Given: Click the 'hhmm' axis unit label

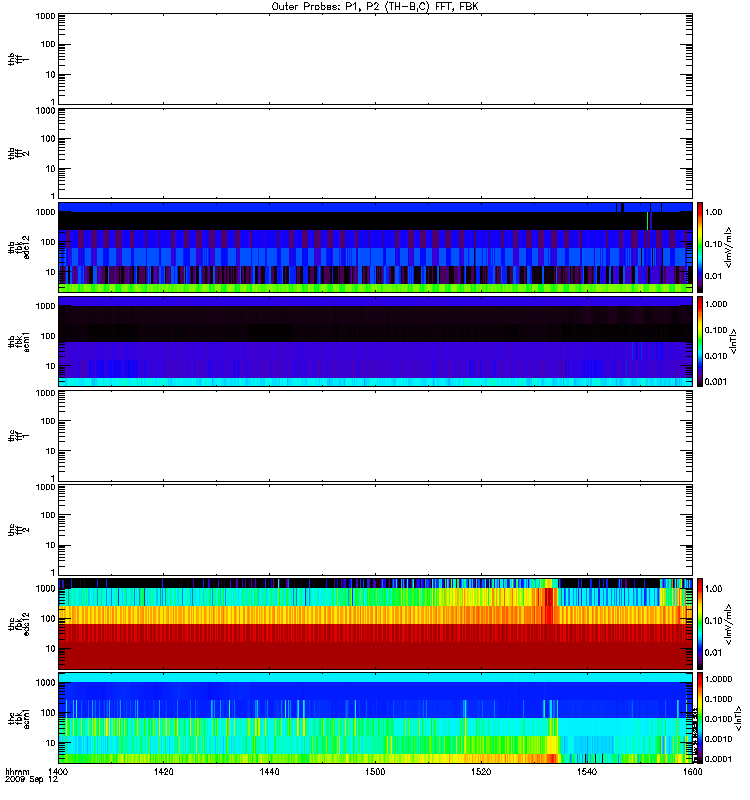Looking at the screenshot, I should point(17,771).
